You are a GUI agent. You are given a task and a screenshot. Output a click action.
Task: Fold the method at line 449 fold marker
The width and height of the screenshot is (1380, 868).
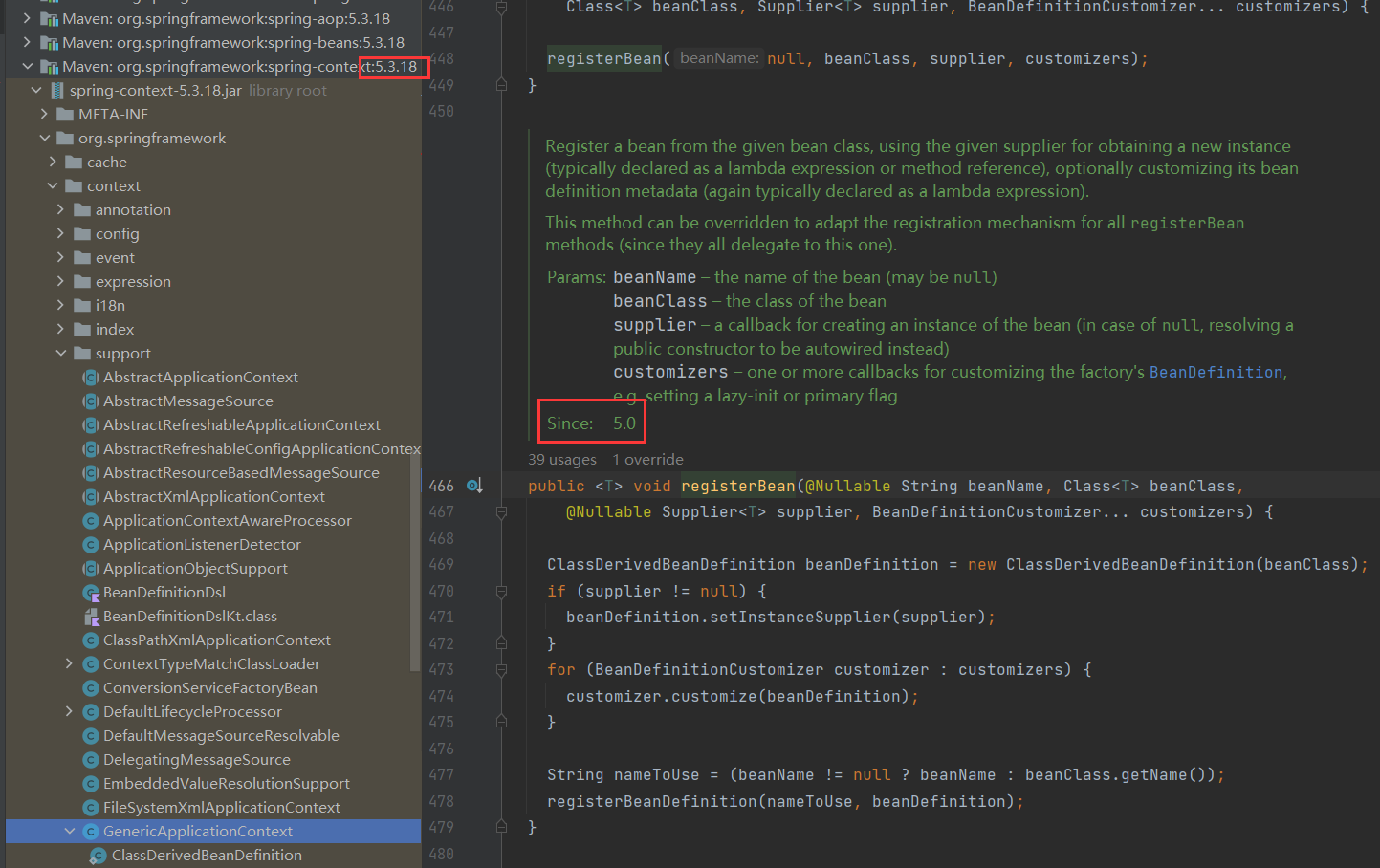pos(501,85)
